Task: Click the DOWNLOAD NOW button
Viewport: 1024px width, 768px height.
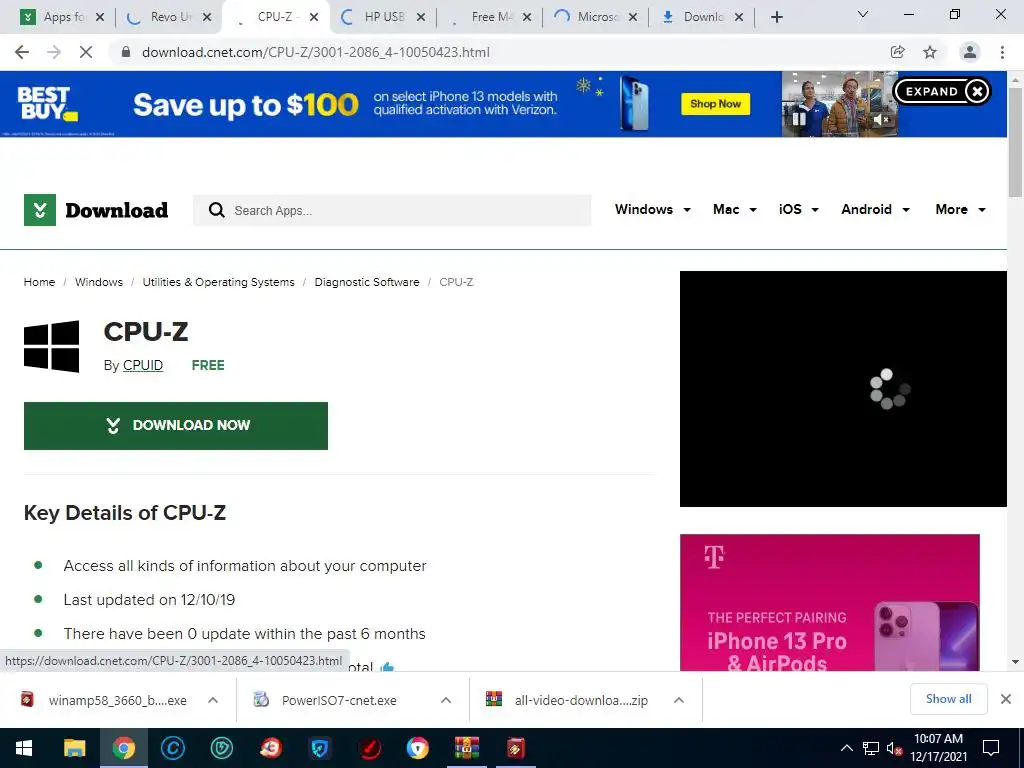Action: 176,426
